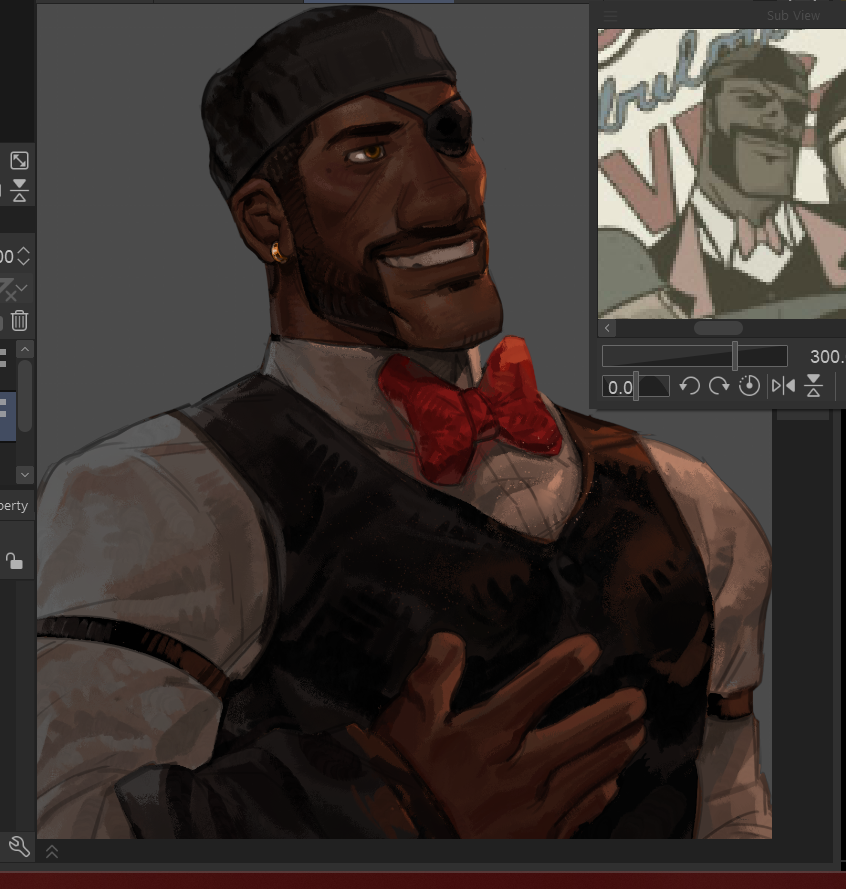Viewport: 846px width, 889px height.
Task: Click the Sub View rotation angle slider
Action: pyautogui.click(x=636, y=386)
